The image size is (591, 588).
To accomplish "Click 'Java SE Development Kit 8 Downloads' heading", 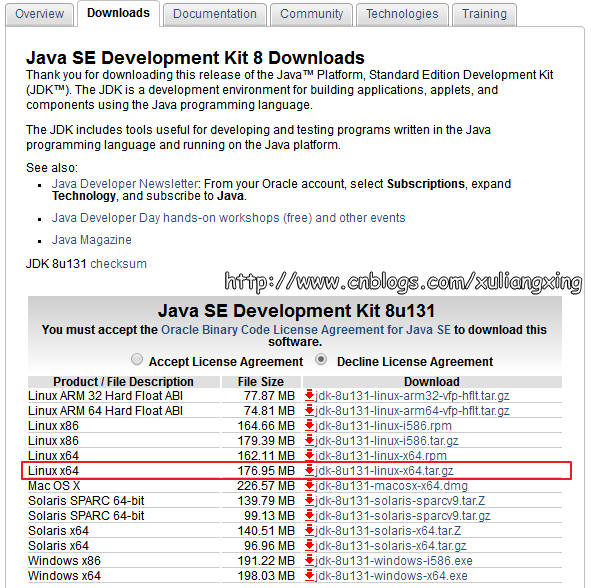I will click(x=195, y=58).
